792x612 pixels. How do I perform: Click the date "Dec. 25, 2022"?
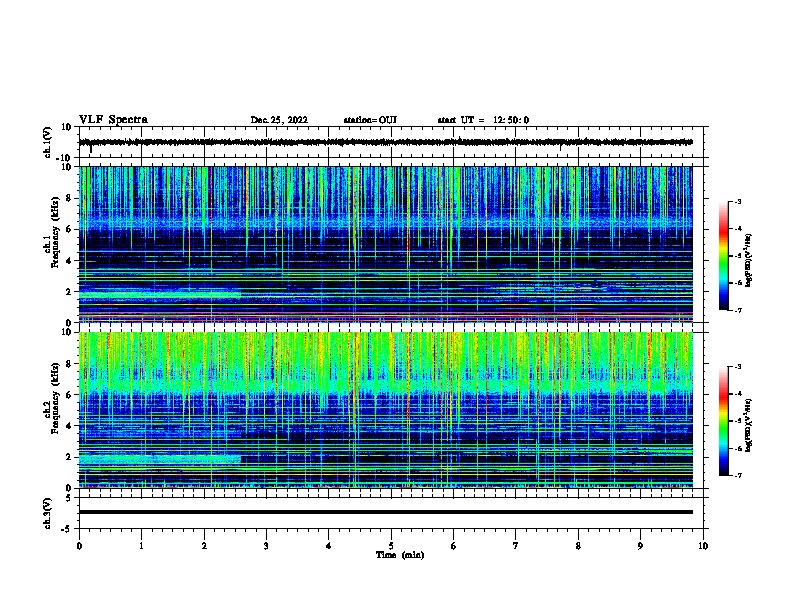(279, 120)
